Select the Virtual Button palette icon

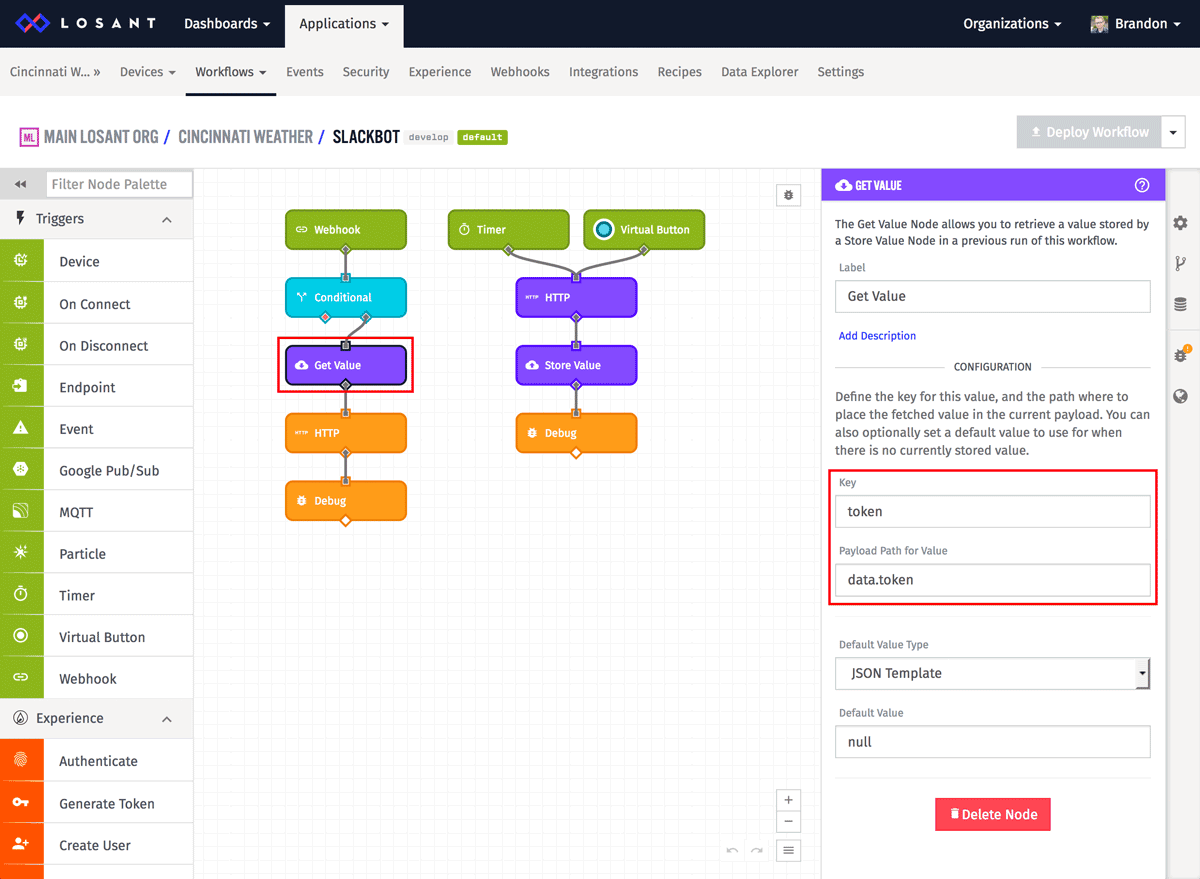coord(21,636)
